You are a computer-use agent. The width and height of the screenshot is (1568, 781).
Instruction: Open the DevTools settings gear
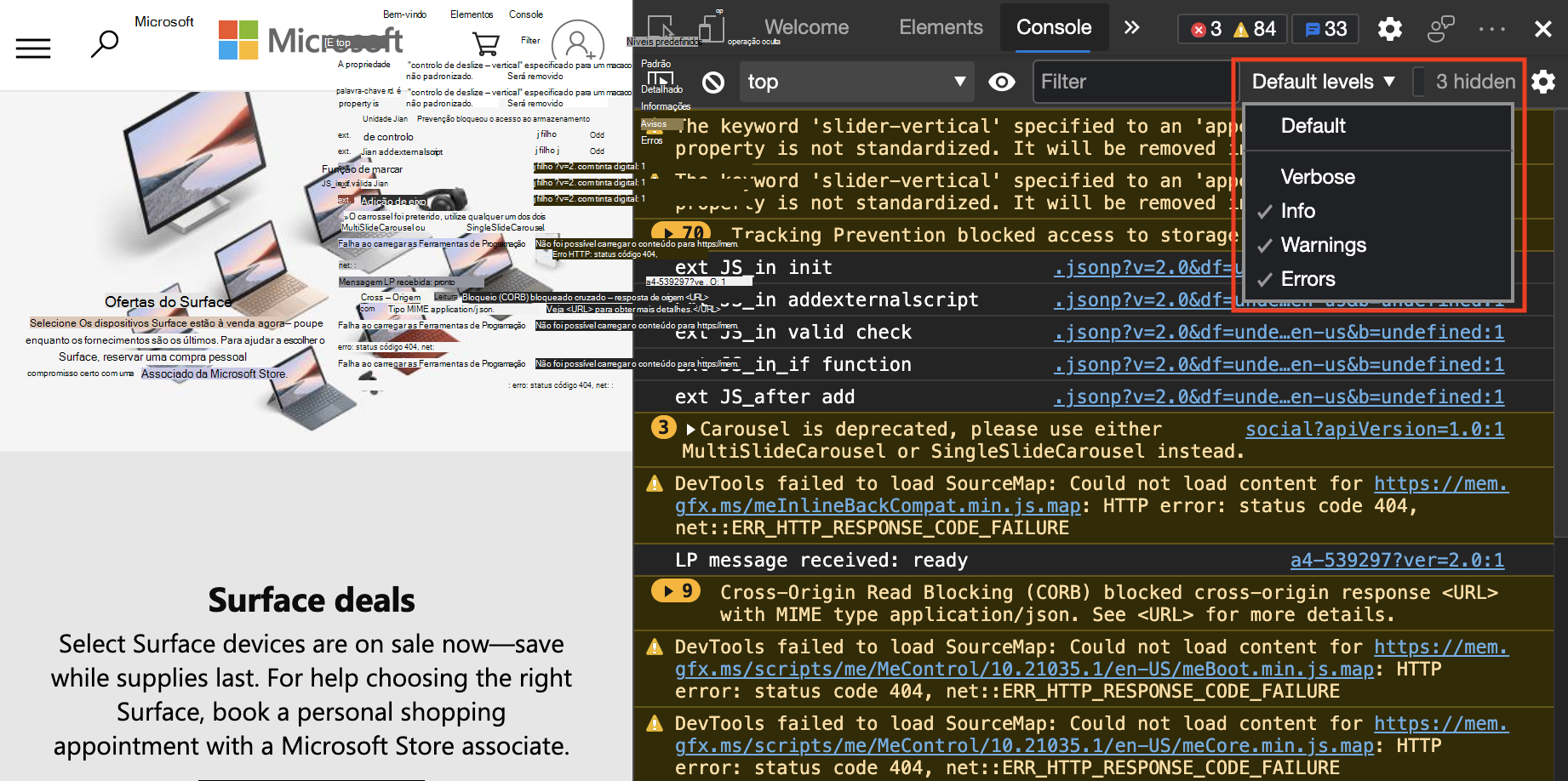point(1390,29)
